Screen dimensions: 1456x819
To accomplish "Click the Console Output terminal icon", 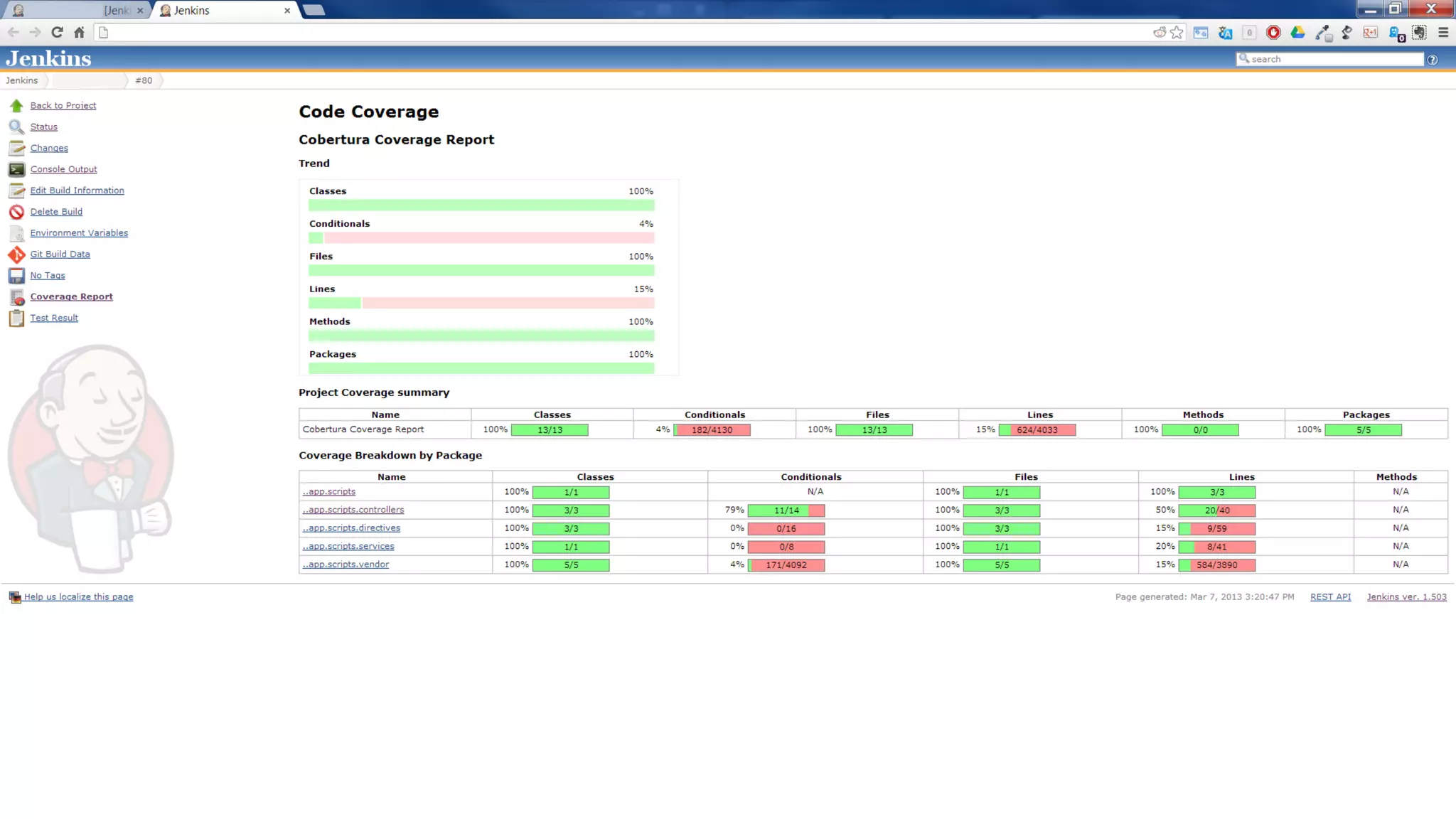I will [x=16, y=169].
